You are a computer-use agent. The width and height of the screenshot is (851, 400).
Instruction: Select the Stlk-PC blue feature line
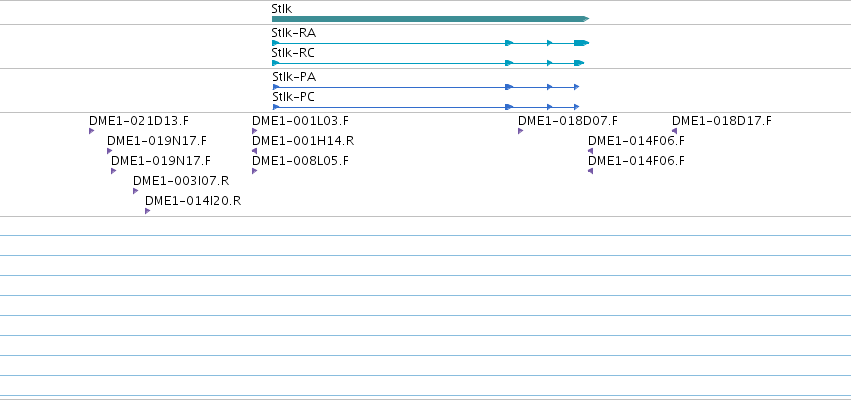[x=426, y=107]
